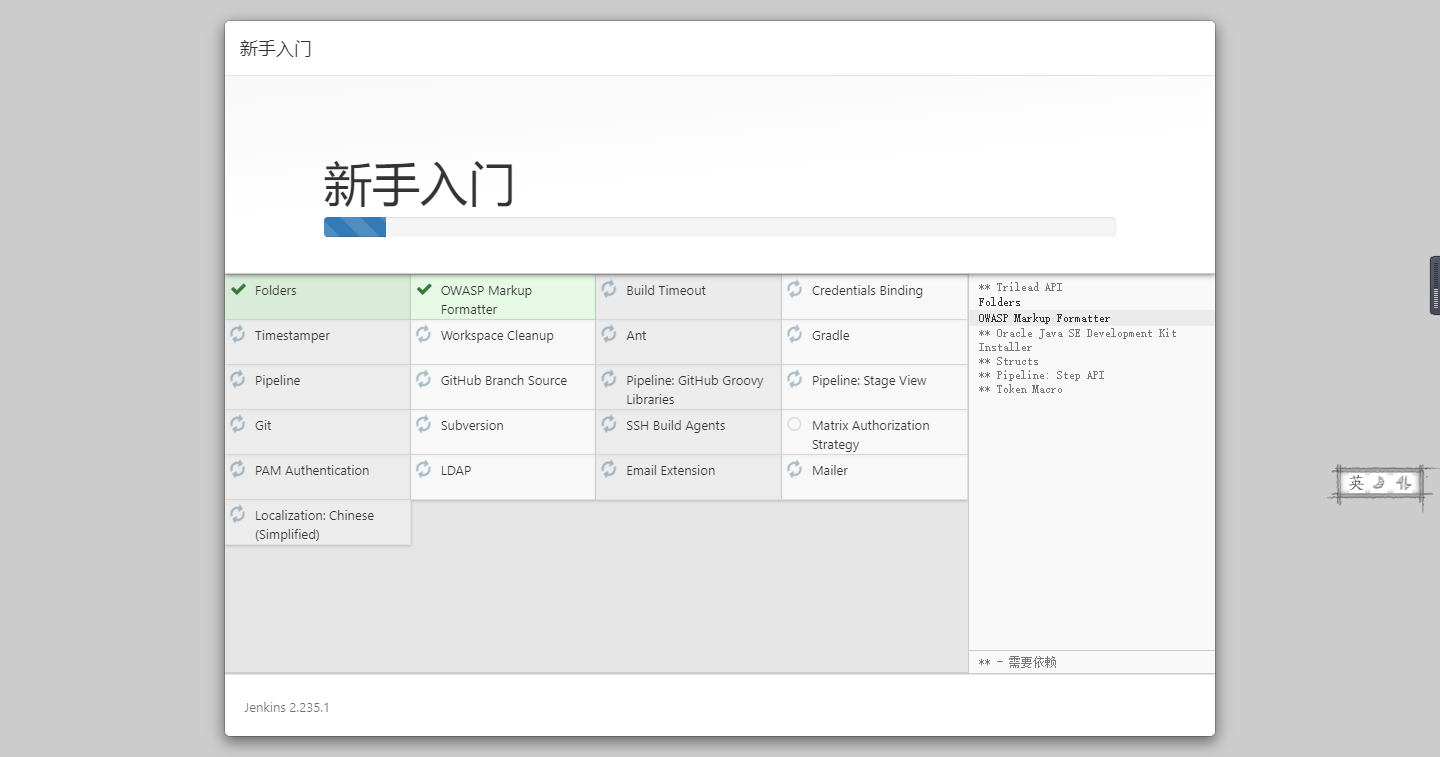Select the Localization: Chinese (Simplified) tile

pos(317,522)
